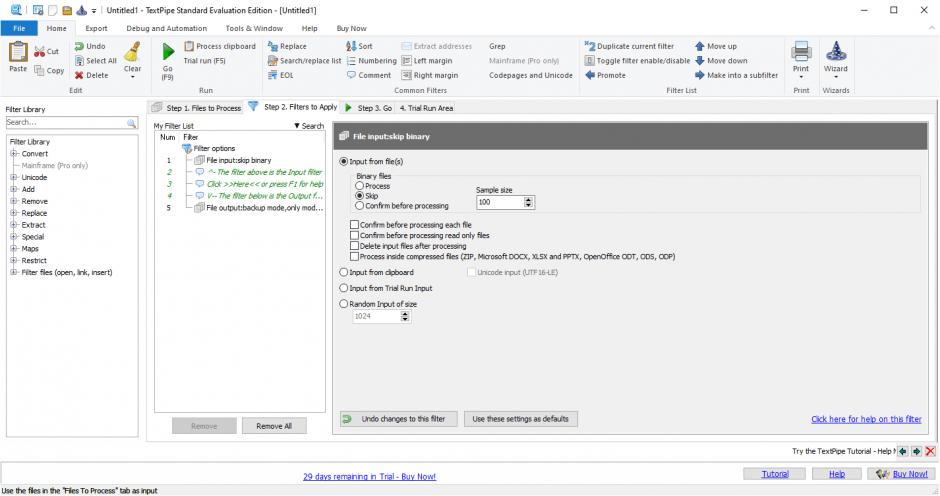Open the Wizard hat icon
Screen dimensions: 940x496
[836, 52]
